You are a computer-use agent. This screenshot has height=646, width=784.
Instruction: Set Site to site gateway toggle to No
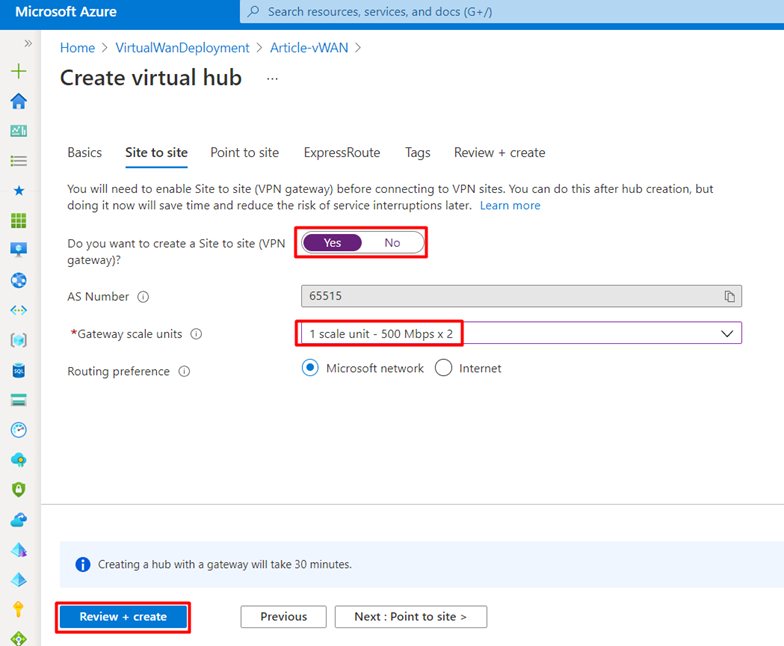coord(392,243)
